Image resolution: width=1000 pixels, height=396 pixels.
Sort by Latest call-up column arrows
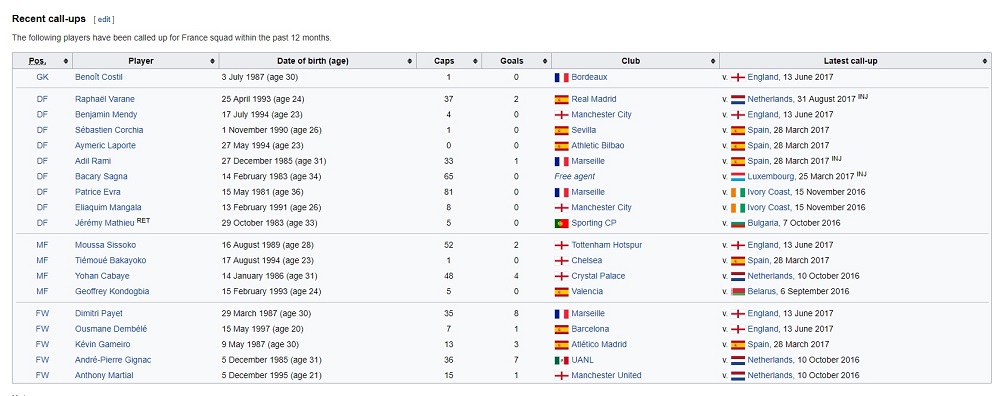tap(985, 61)
